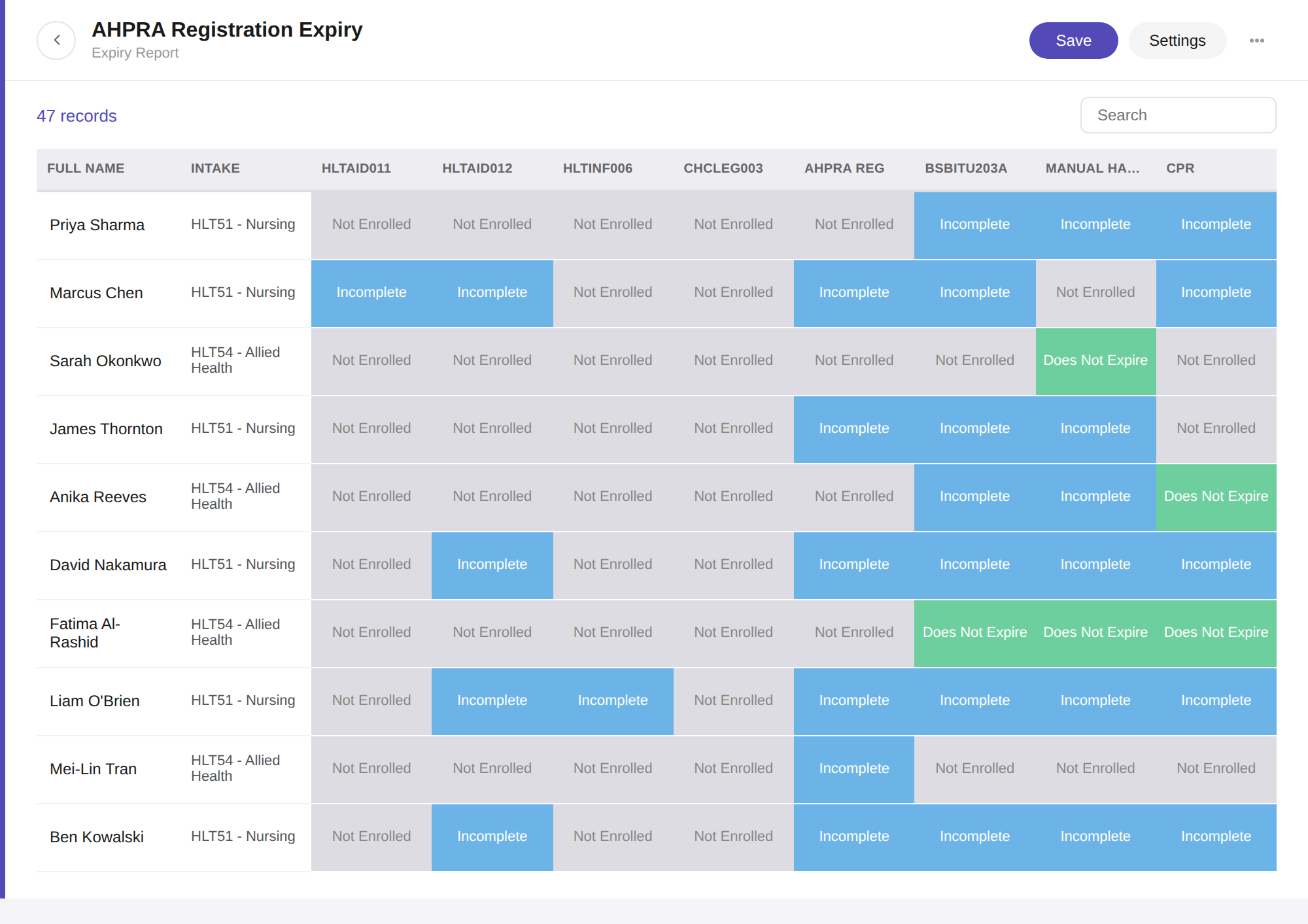Click James Thornton's AHPRA REG Incomplete cell
The width and height of the screenshot is (1308, 924).
pos(854,429)
